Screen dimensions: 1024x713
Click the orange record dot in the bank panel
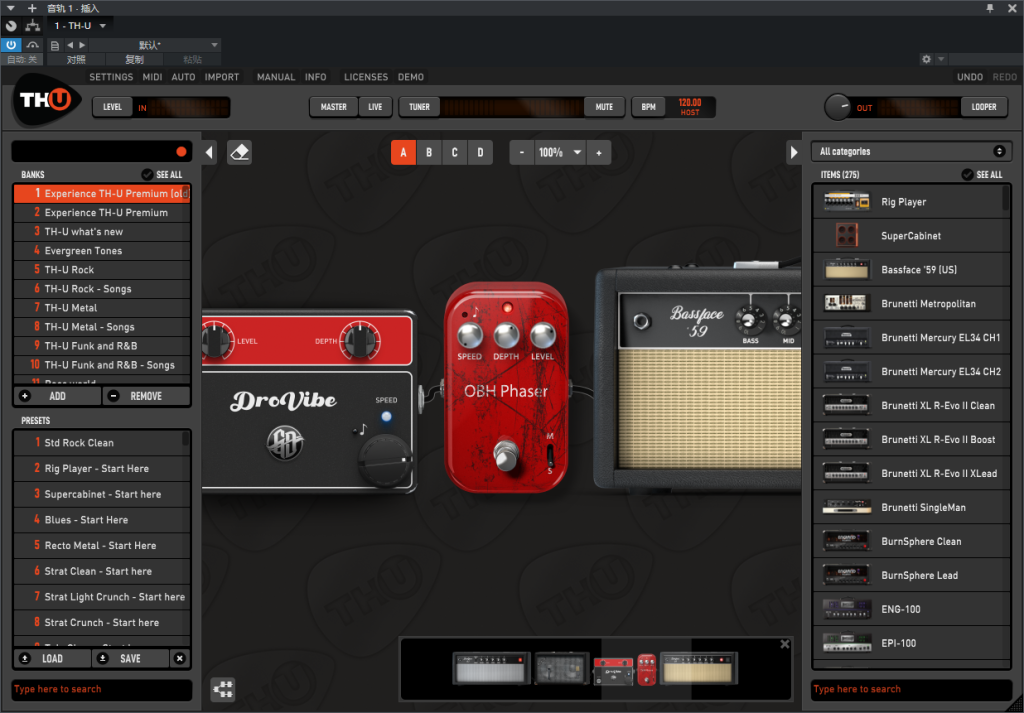[181, 151]
